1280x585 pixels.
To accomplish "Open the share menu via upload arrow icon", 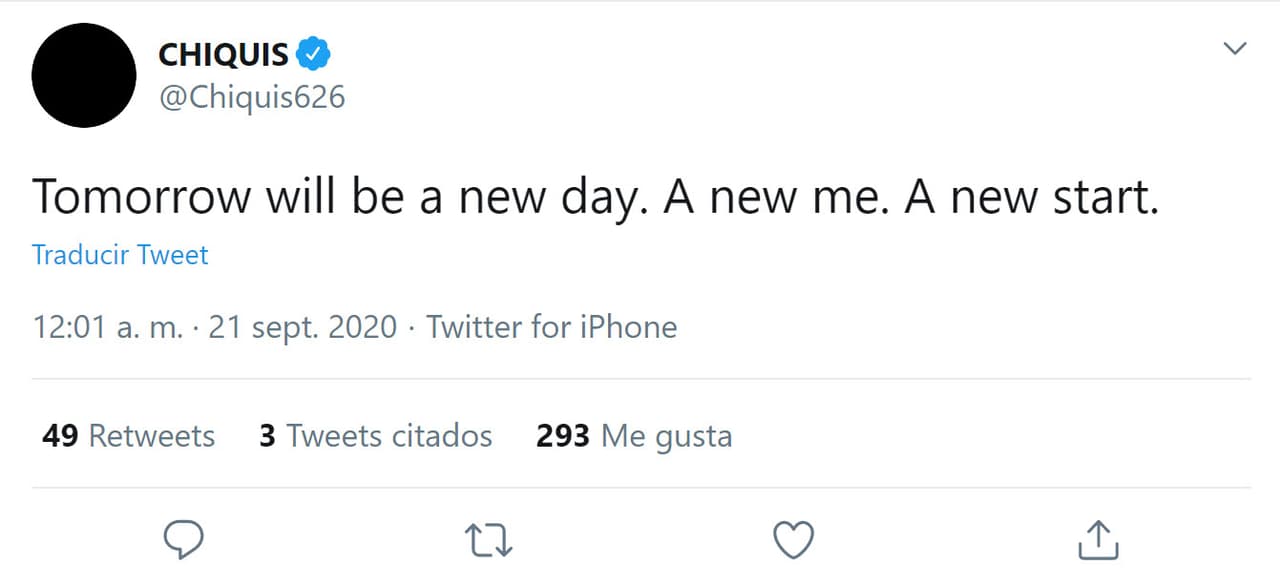I will pyautogui.click(x=1098, y=539).
